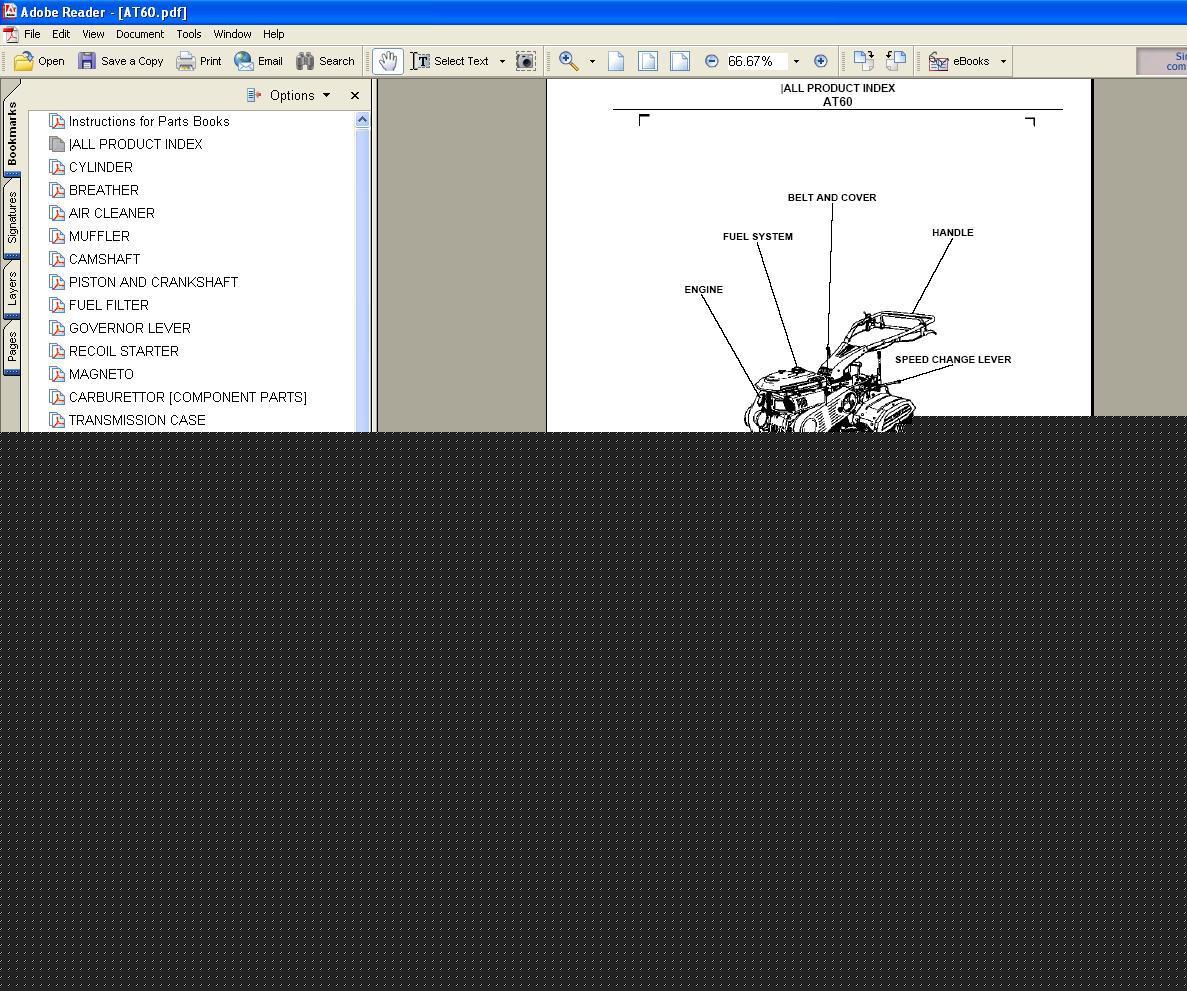Screen dimensions: 1187x991
Task: Go to the AIR CLEANER bookmark
Action: click(x=111, y=213)
